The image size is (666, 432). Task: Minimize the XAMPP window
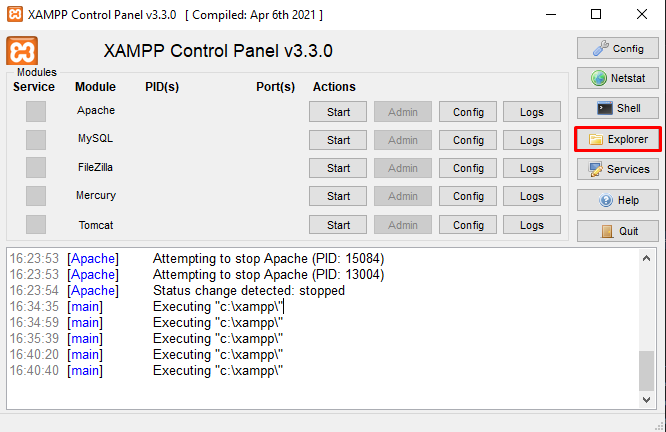pos(551,14)
